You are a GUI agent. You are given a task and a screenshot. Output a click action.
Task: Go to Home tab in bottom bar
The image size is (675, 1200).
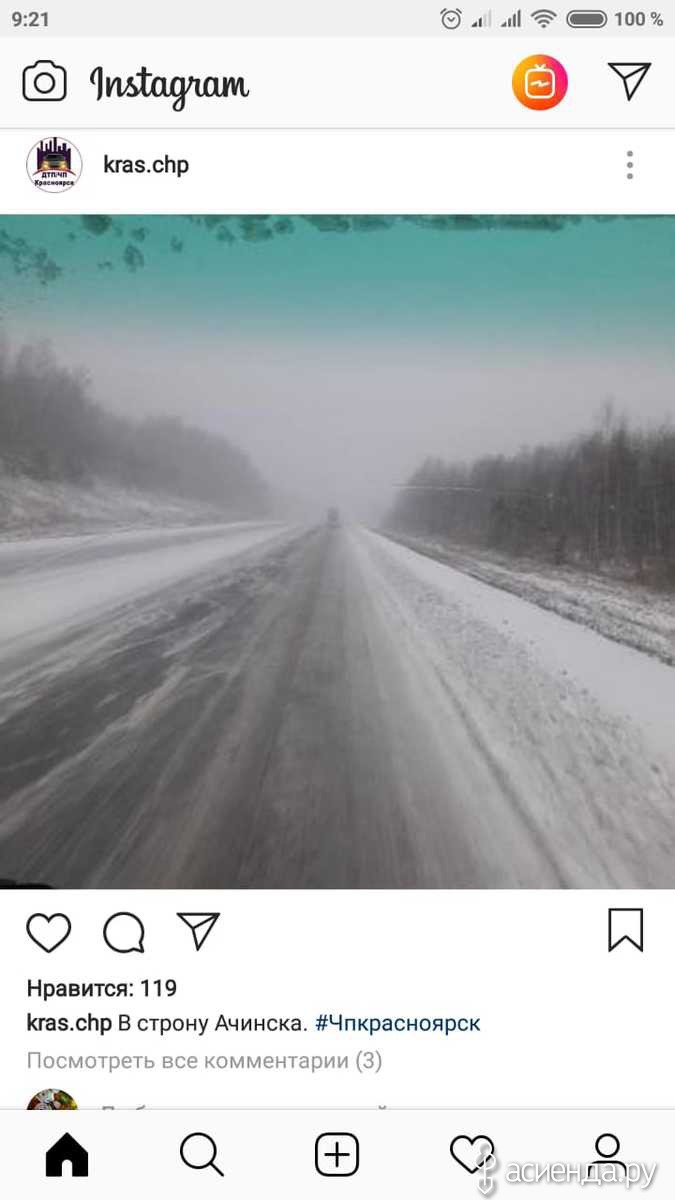tap(67, 1156)
